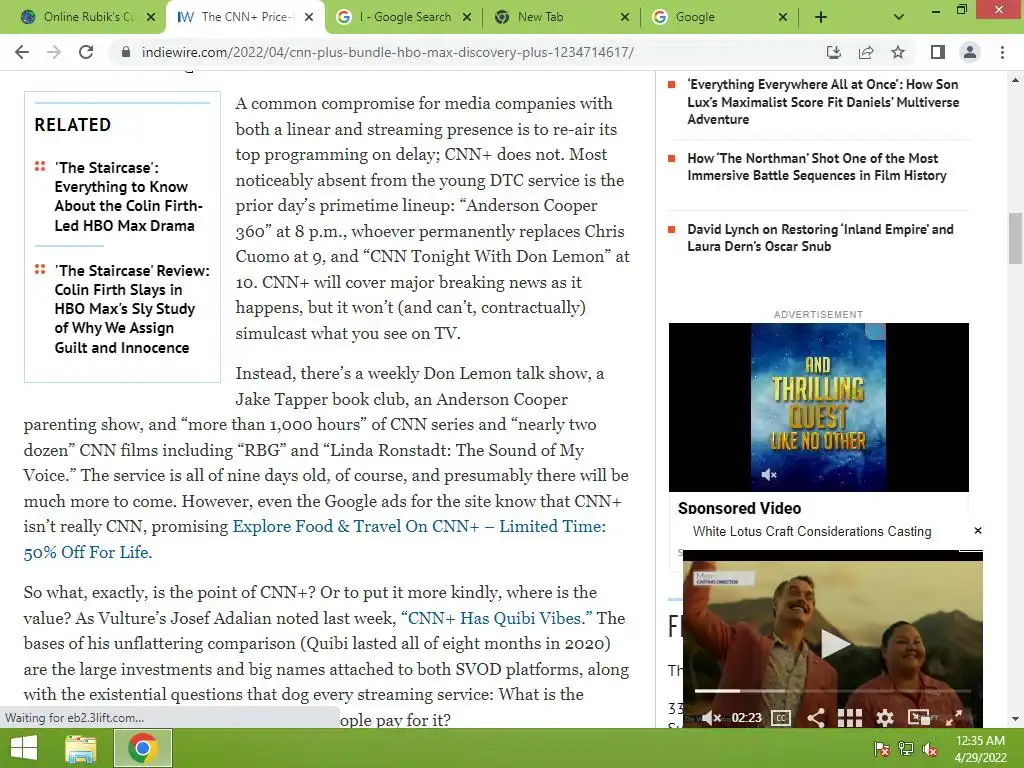This screenshot has height=768, width=1024.
Task: Close the 'I - Google Search' tab
Action: point(467,17)
